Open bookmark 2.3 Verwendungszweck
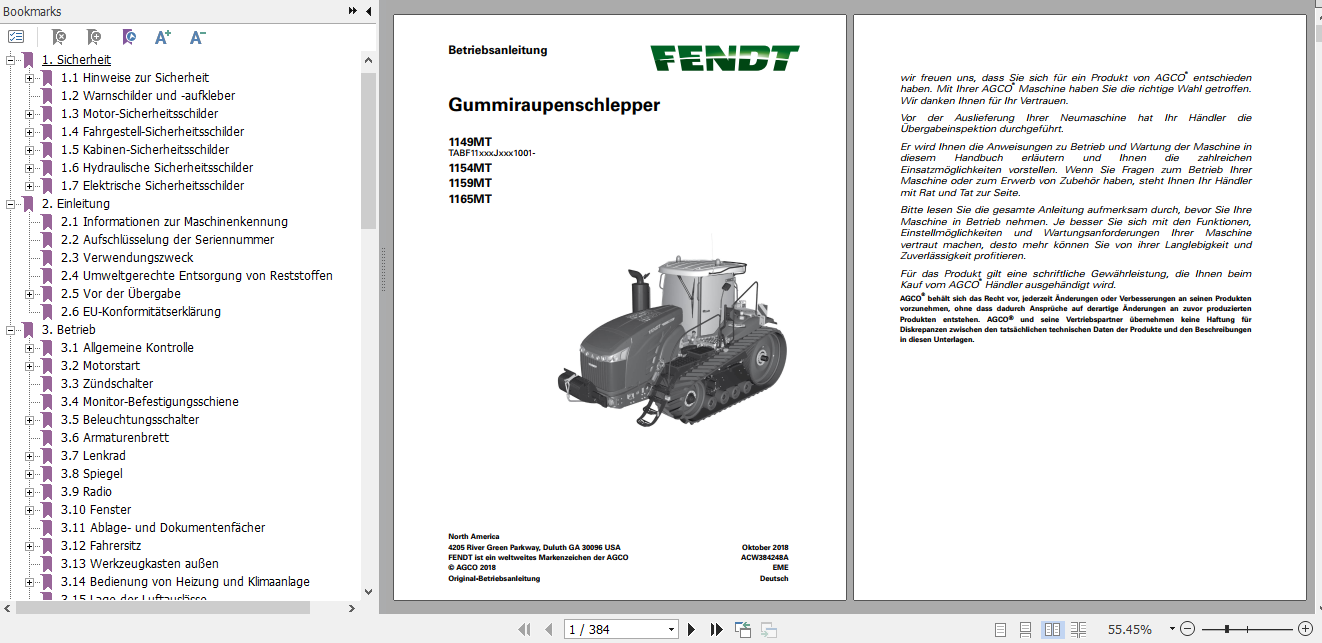The image size is (1322, 643). [127, 257]
